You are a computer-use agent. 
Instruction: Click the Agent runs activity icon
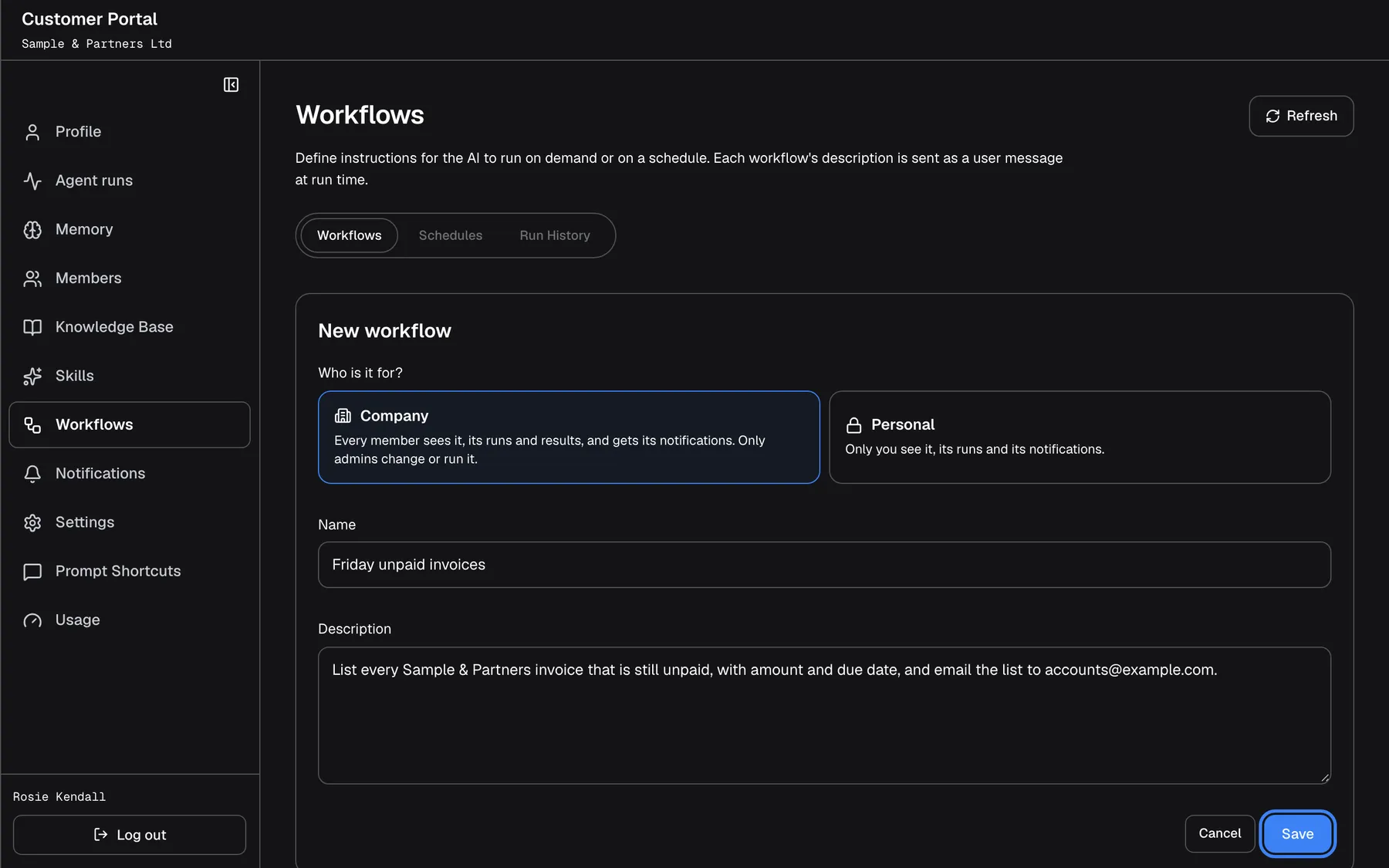coord(32,181)
